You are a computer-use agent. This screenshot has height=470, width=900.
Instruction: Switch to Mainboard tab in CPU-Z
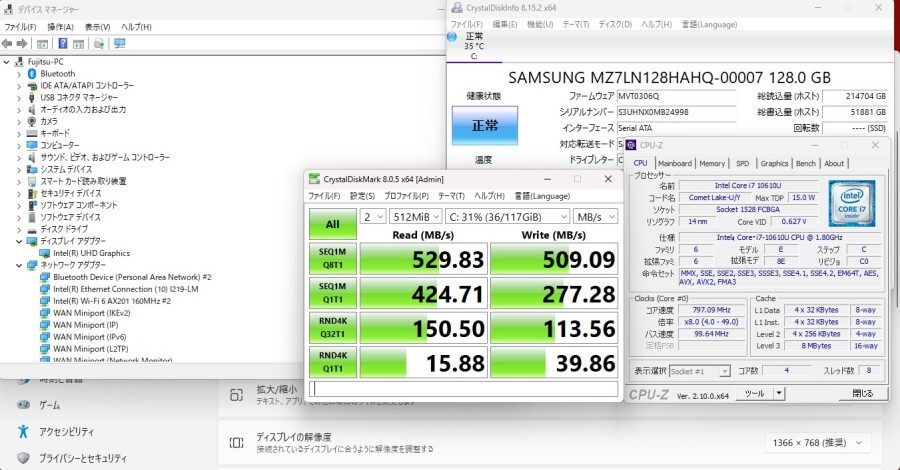pyautogui.click(x=674, y=164)
